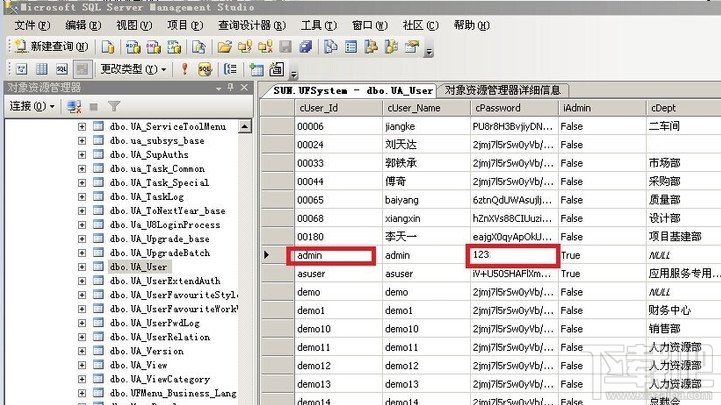721x405 pixels.
Task: Open the 编辑 menu
Action: (x=83, y=25)
